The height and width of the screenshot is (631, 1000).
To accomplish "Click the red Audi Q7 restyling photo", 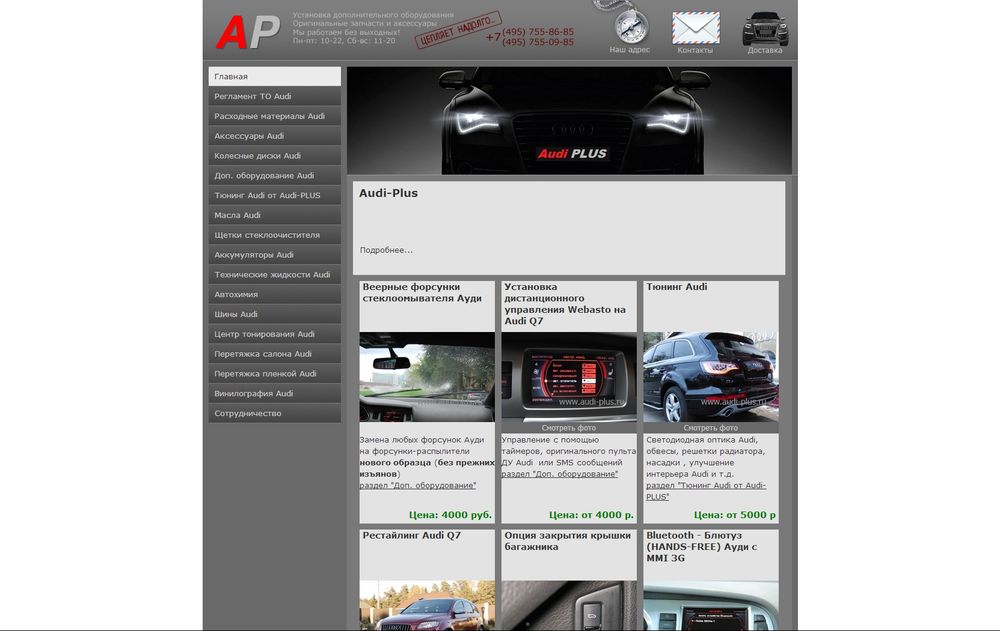I will (427, 605).
